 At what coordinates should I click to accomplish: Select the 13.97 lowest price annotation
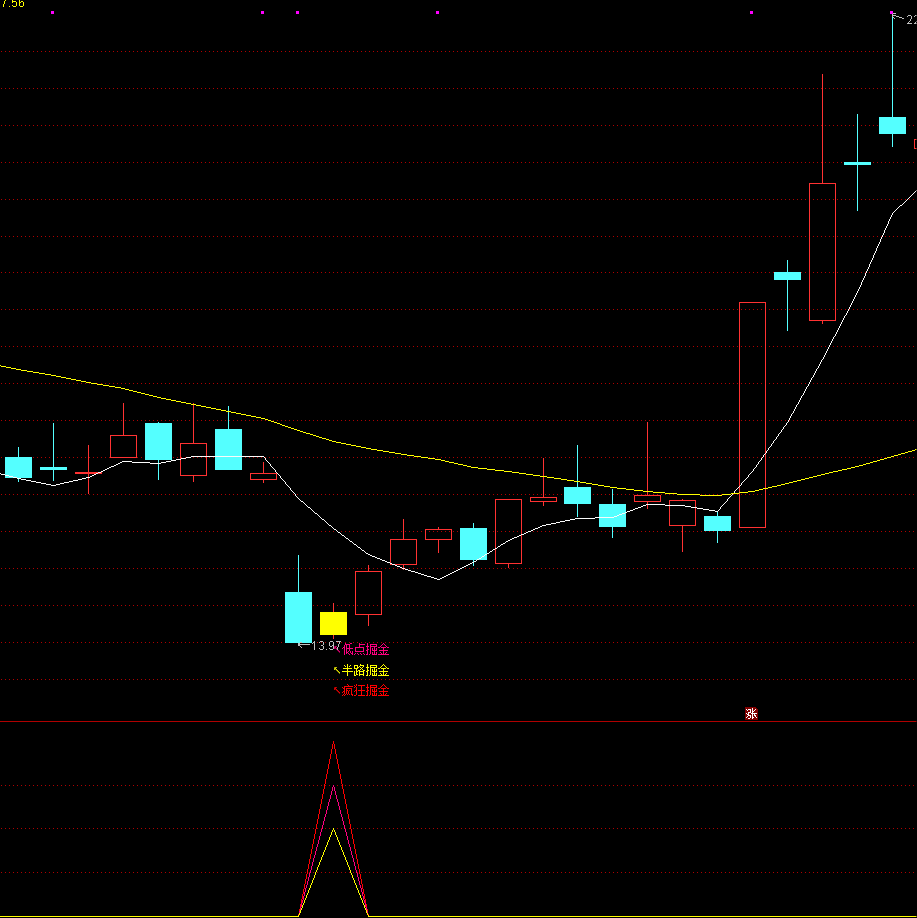tap(325, 646)
